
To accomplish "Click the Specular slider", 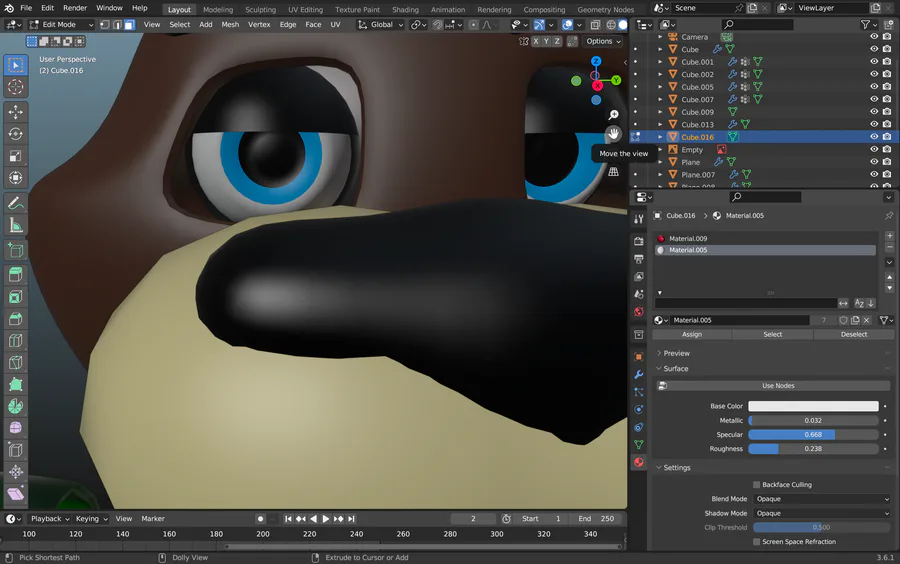I will pos(813,435).
